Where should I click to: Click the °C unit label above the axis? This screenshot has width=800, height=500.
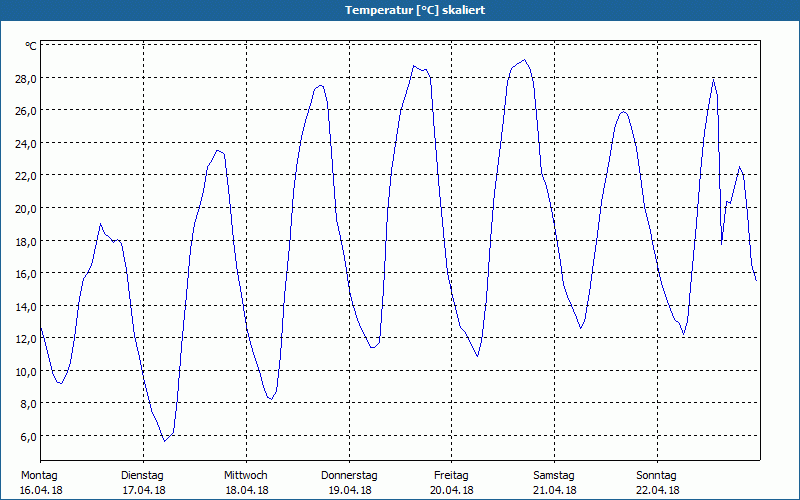(x=31, y=46)
